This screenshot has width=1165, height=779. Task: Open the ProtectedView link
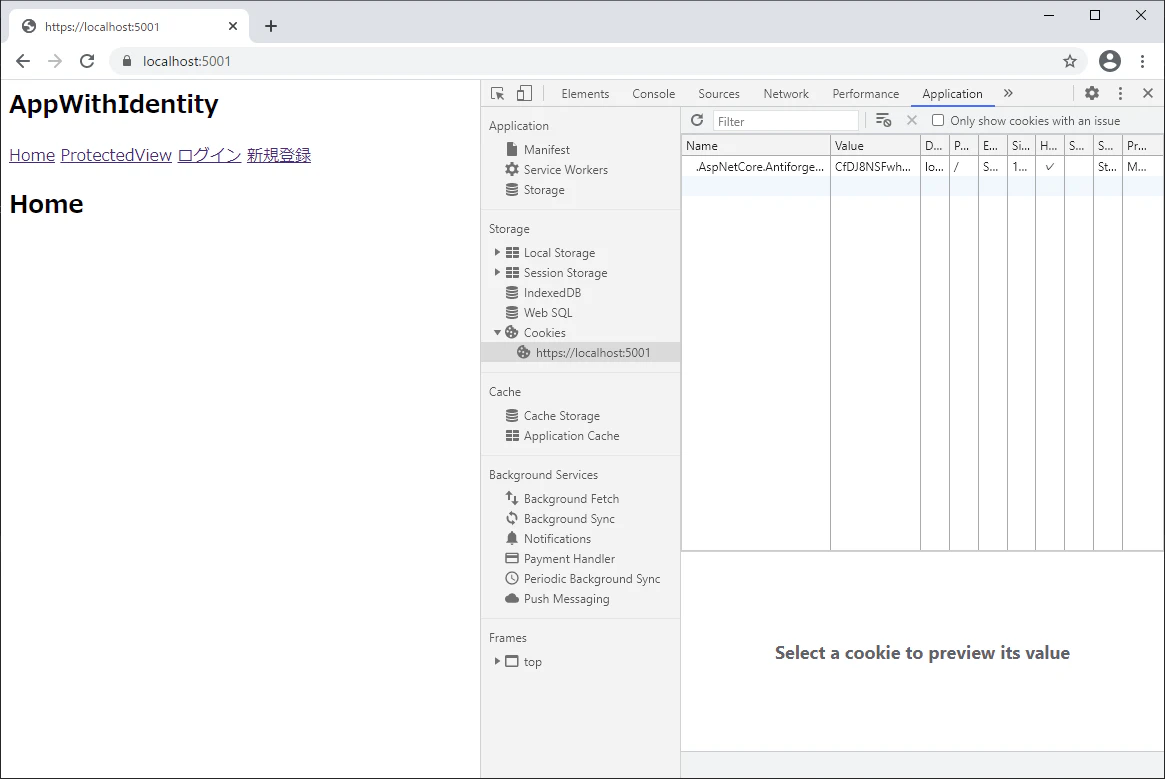point(116,155)
